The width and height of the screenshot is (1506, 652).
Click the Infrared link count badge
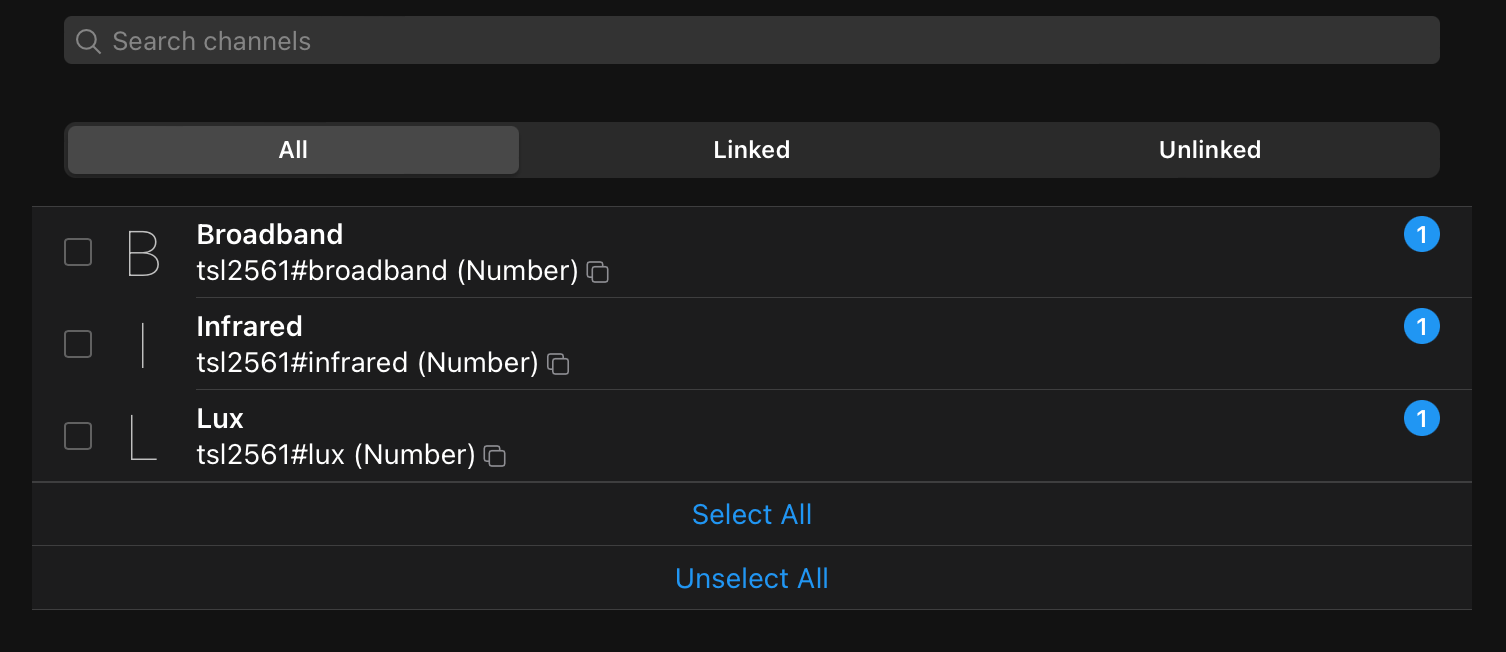click(x=1421, y=327)
